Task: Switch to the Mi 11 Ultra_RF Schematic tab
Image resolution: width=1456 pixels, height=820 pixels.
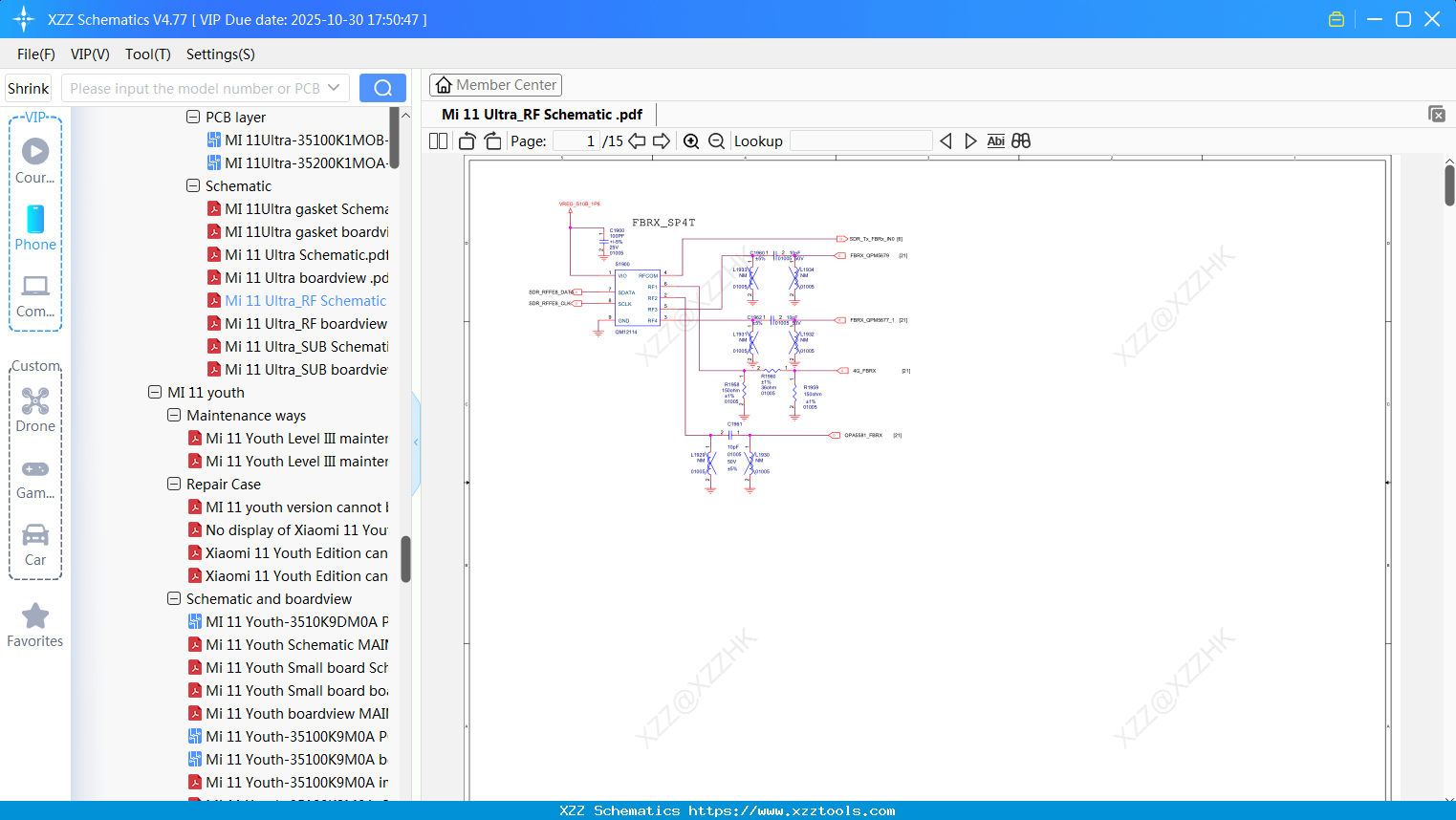Action: click(540, 114)
